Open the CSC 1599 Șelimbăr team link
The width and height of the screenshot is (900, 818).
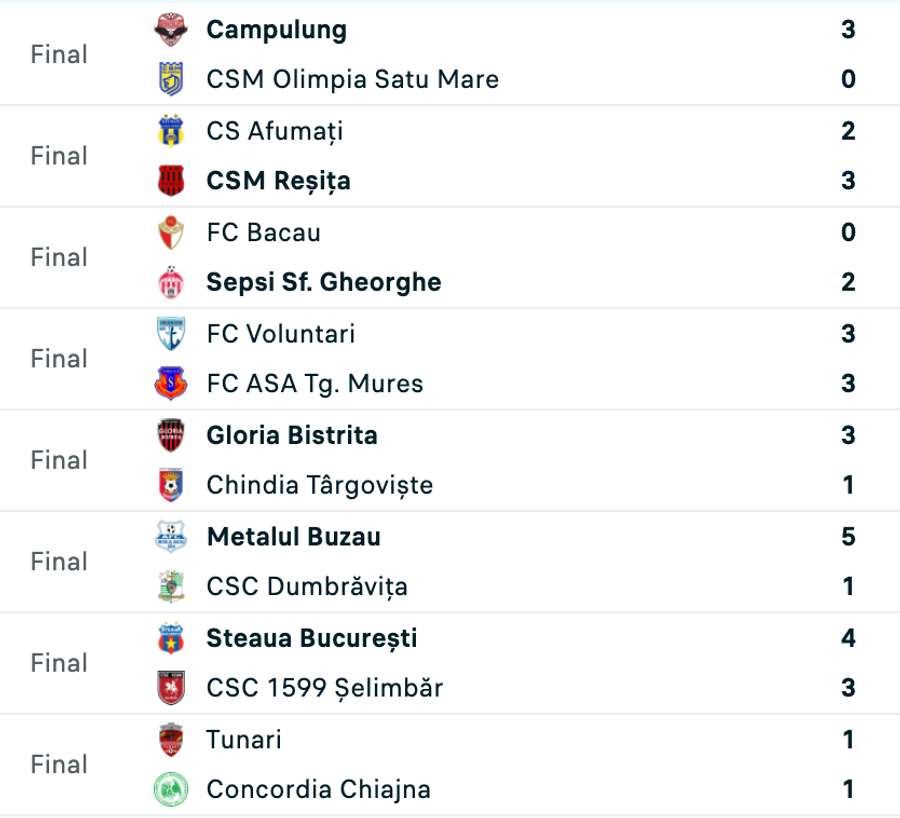pos(324,688)
